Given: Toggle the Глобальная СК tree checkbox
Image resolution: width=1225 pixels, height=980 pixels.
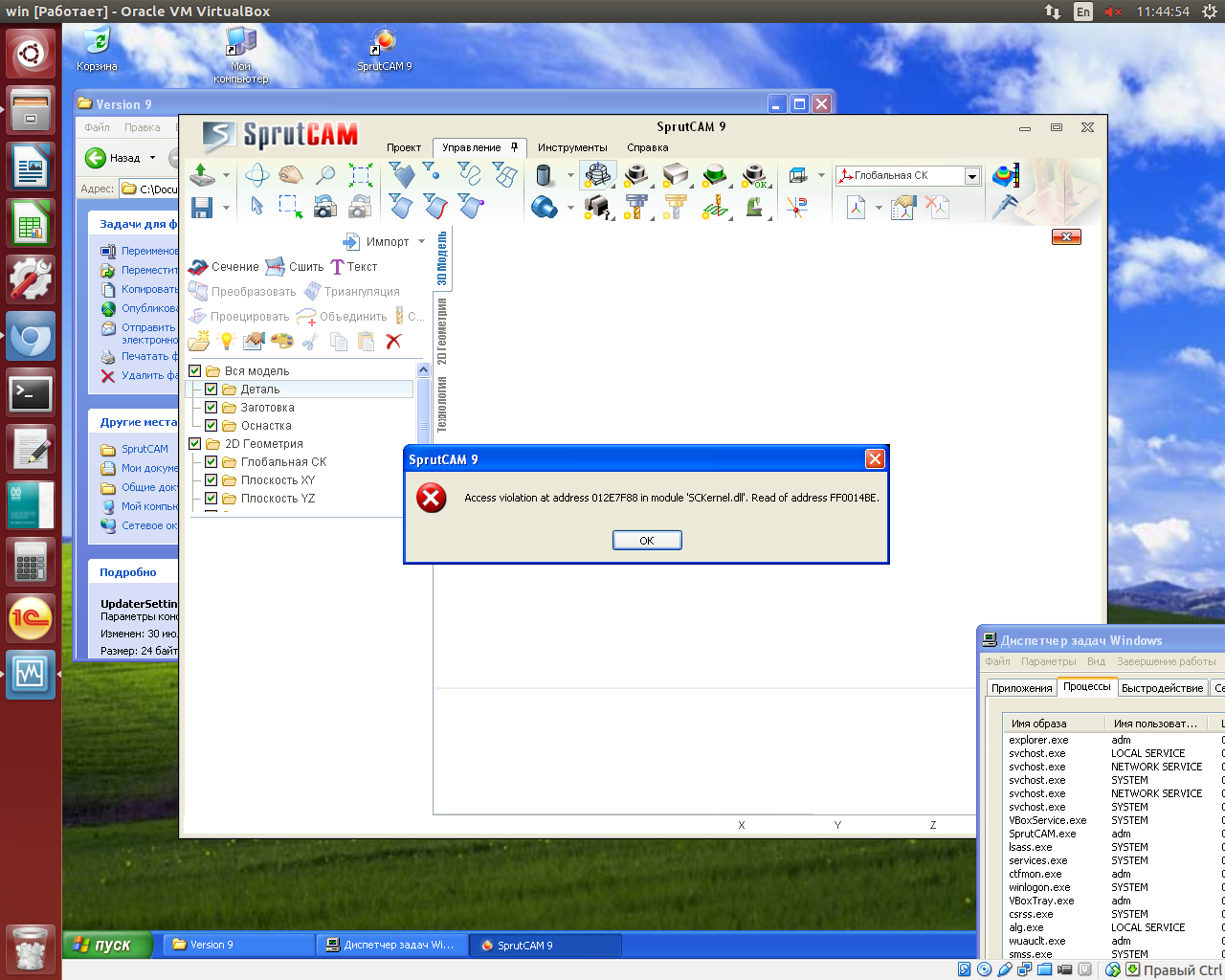Looking at the screenshot, I should click(x=212, y=462).
